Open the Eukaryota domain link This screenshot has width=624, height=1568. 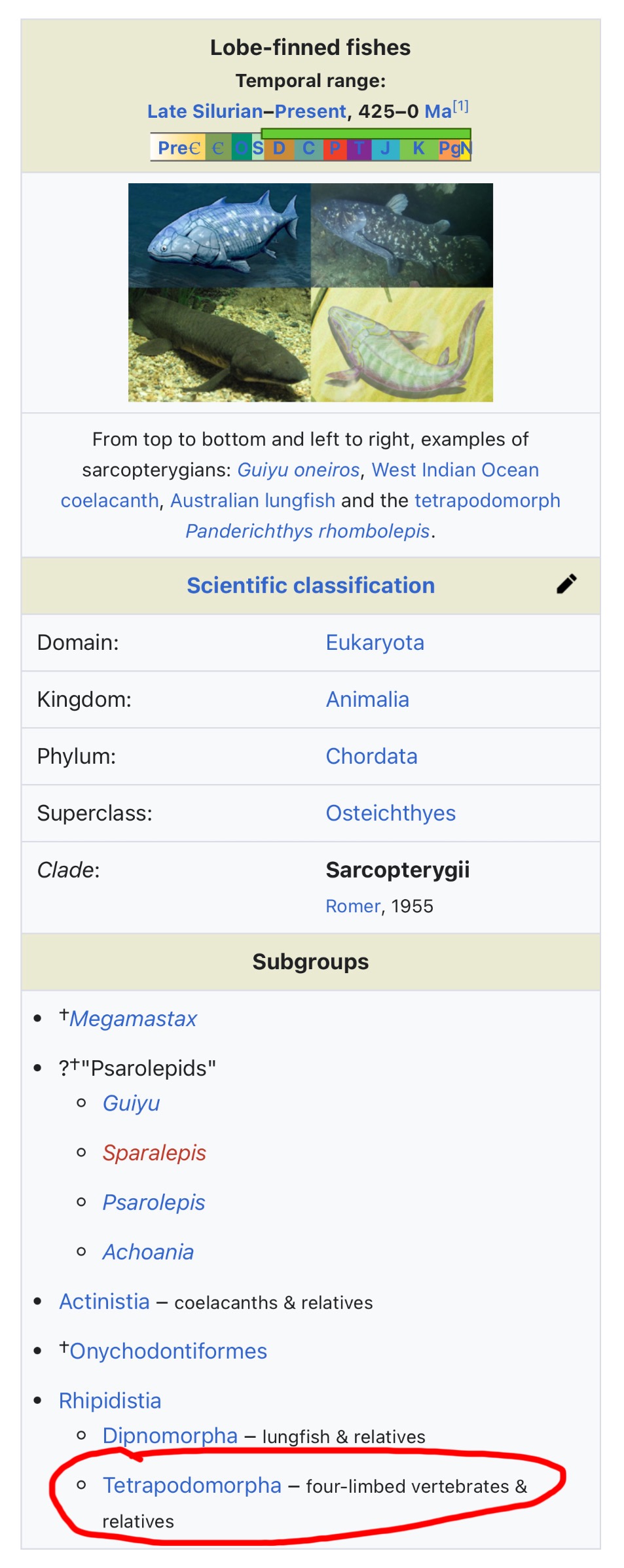coord(375,643)
